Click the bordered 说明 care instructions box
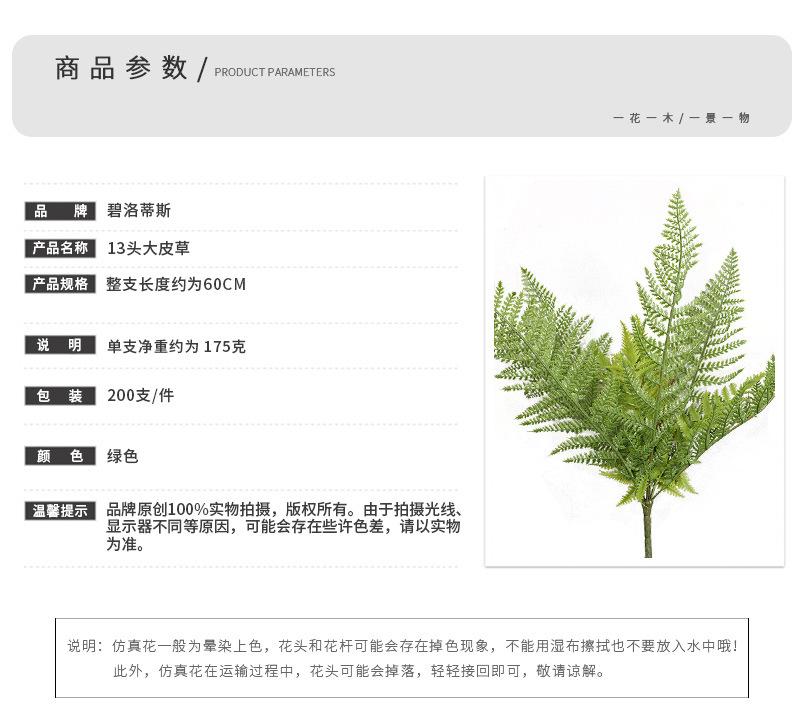The height and width of the screenshot is (724, 800). point(402,658)
